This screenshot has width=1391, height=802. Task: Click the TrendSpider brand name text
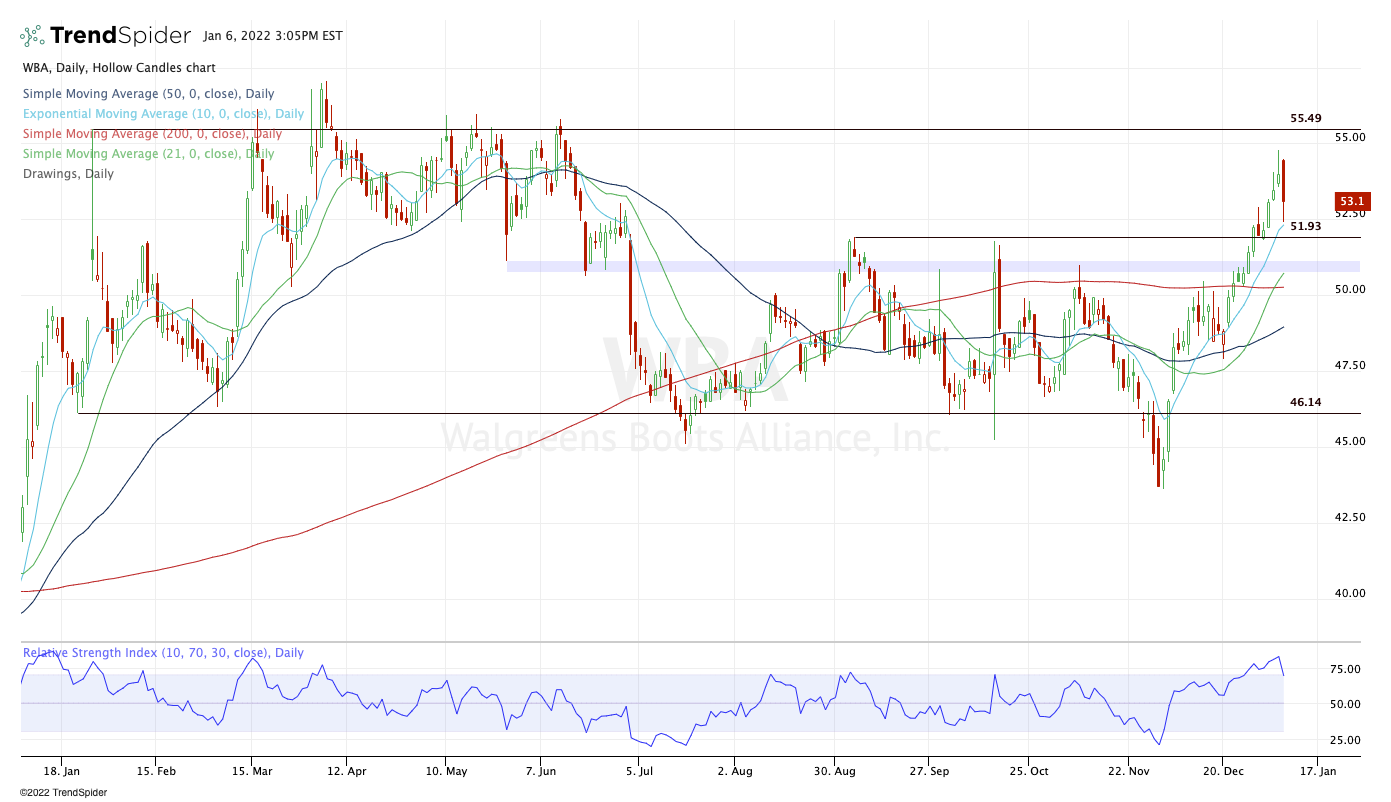pos(120,36)
